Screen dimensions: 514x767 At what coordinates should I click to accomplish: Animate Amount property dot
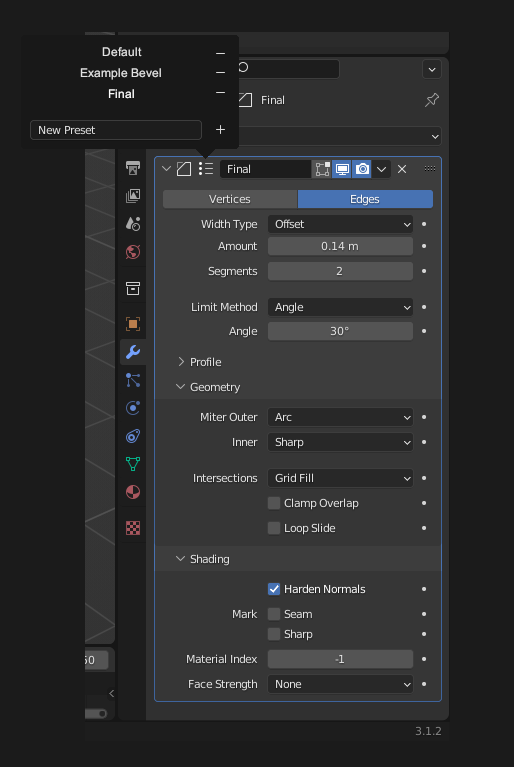(424, 246)
